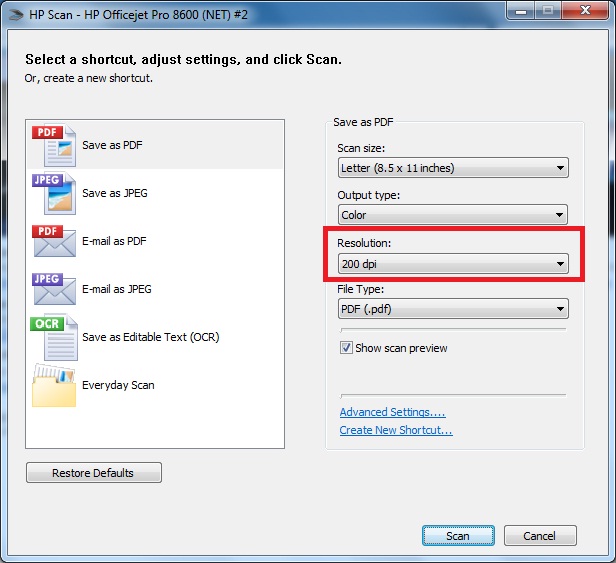Select the Save as JPEG shortcut label
Viewport: 616px width, 563px height.
click(115, 193)
